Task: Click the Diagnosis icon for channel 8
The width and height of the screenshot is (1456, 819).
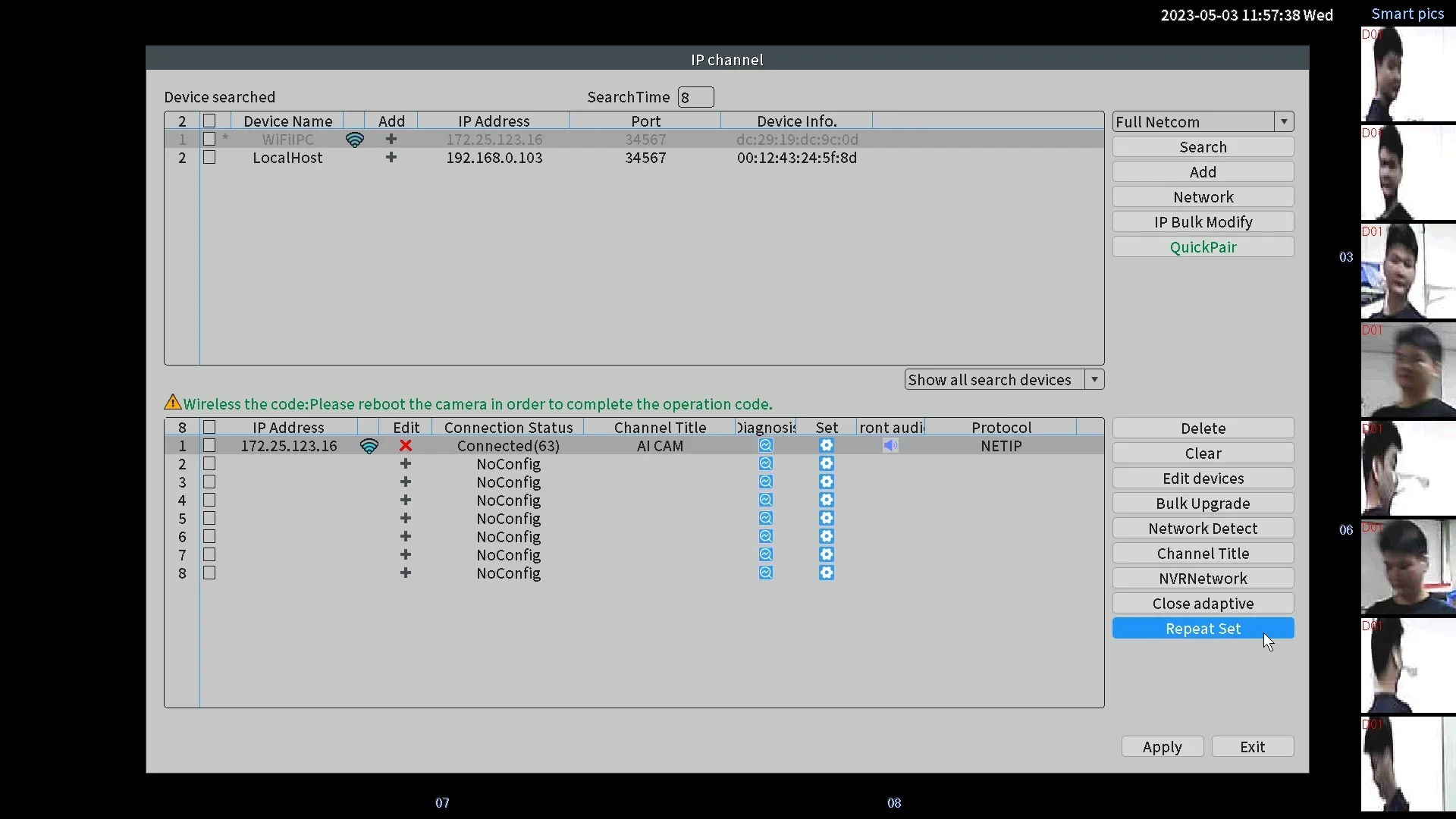Action: click(x=766, y=573)
